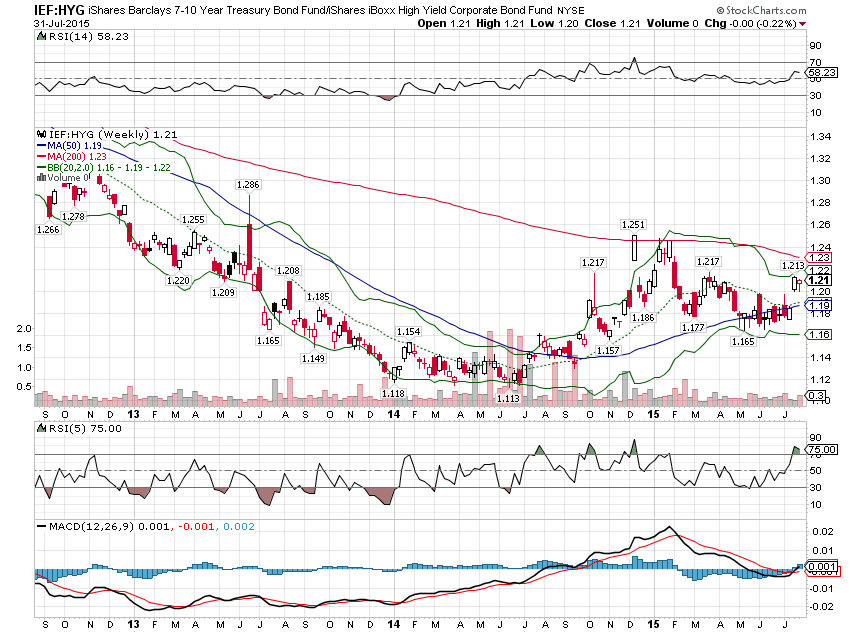This screenshot has width=850, height=633.
Task: Click the 1.149 price label
Action: pos(313,358)
